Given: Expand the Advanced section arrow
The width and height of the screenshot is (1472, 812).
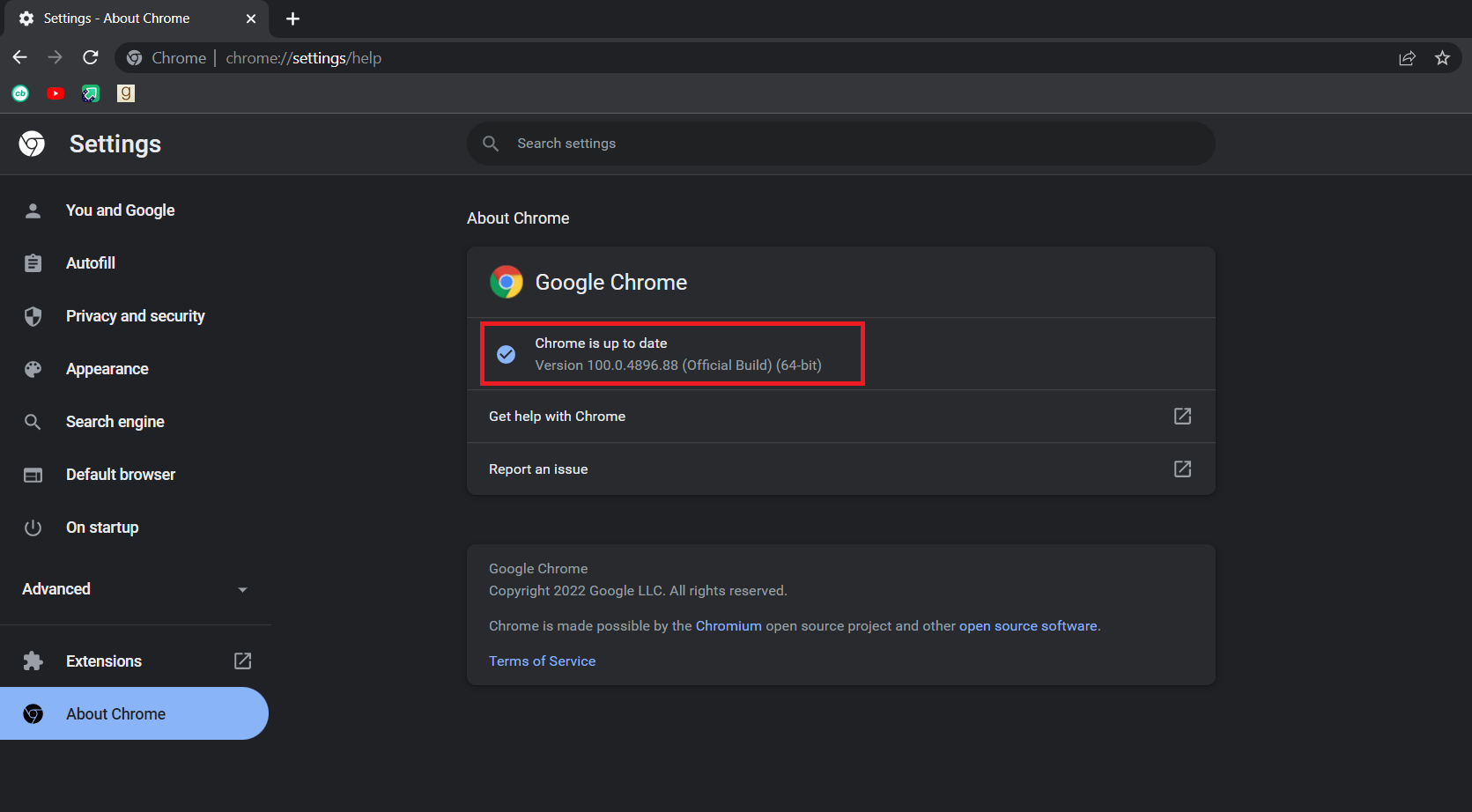Looking at the screenshot, I should (242, 589).
